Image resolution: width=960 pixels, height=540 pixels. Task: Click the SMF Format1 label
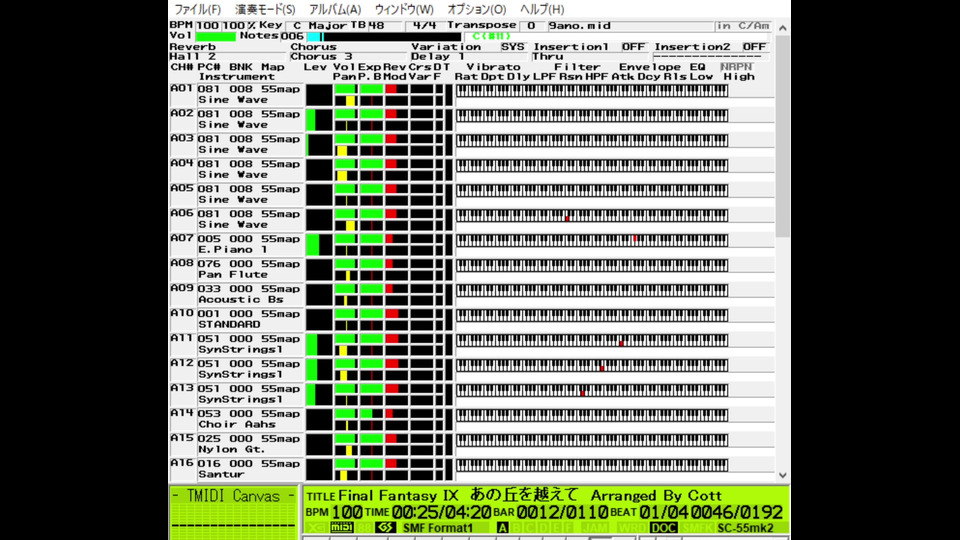pos(438,528)
